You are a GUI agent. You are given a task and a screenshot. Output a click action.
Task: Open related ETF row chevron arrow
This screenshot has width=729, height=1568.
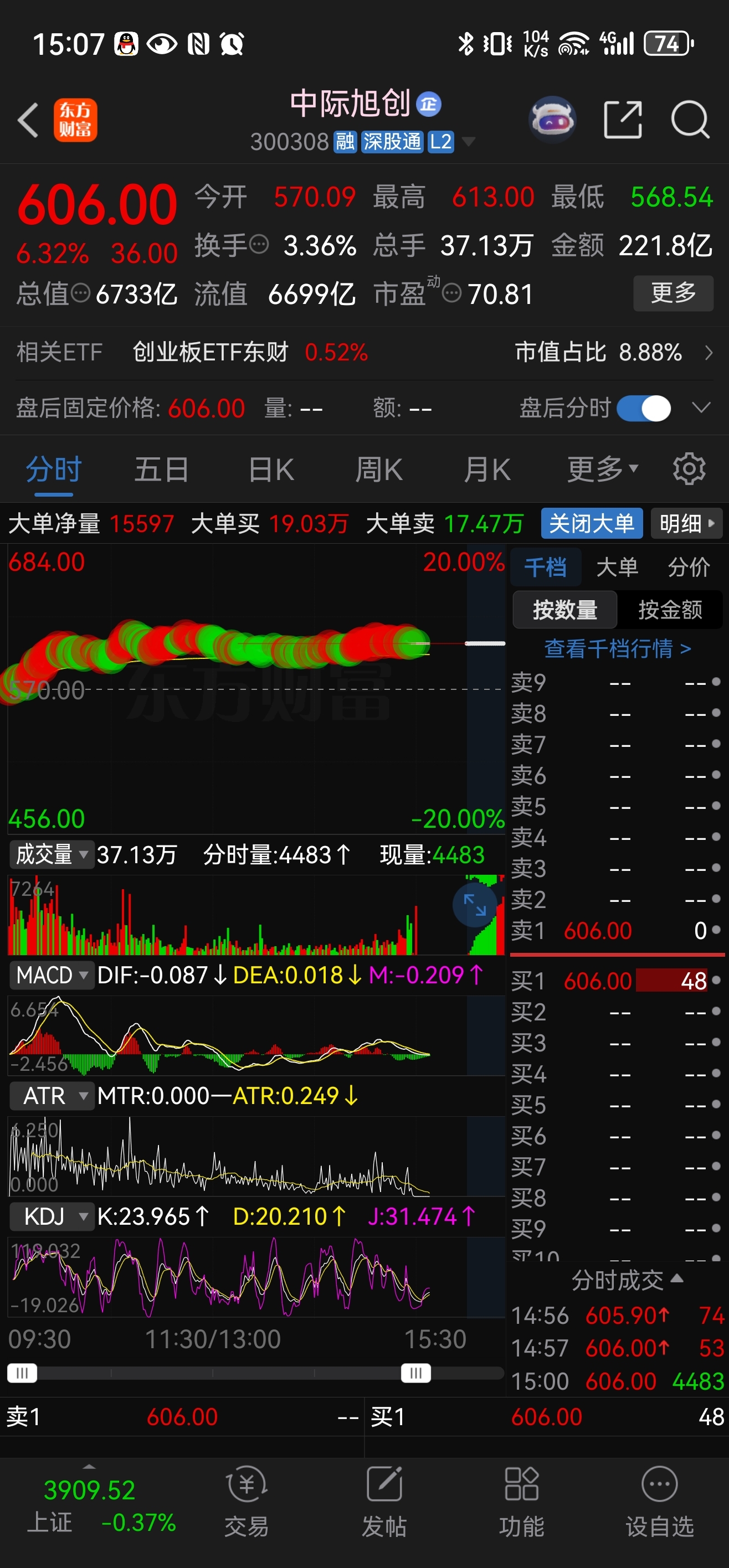[709, 353]
